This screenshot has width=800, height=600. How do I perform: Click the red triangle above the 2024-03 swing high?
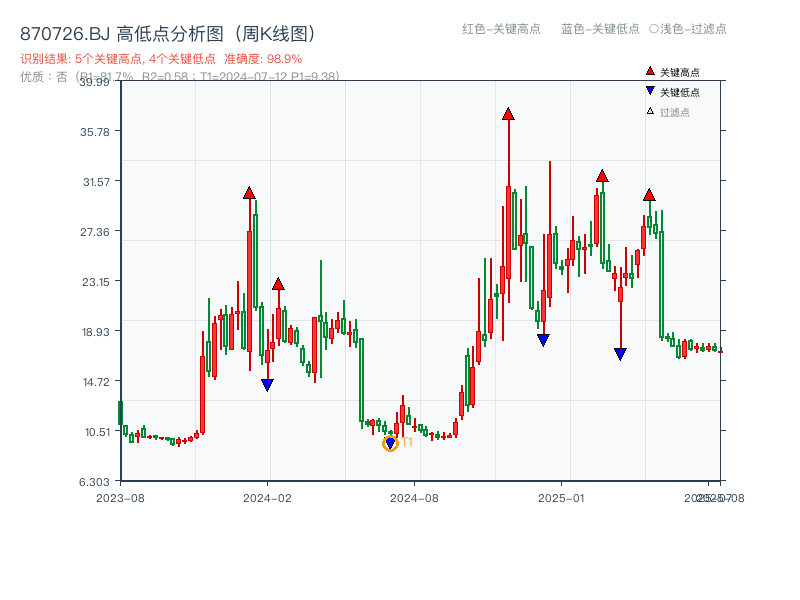(278, 283)
